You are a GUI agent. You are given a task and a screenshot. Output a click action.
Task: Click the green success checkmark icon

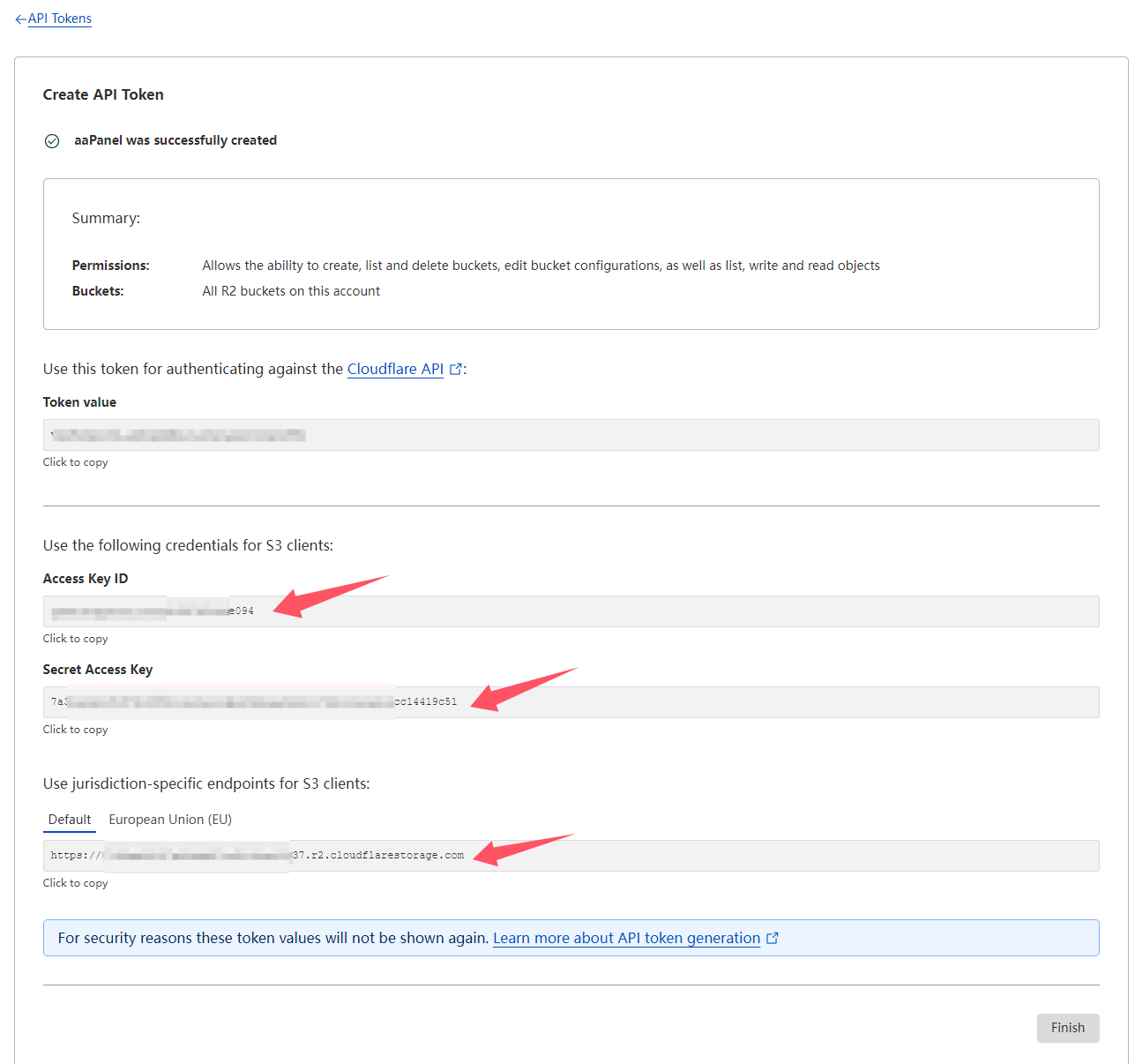point(52,141)
